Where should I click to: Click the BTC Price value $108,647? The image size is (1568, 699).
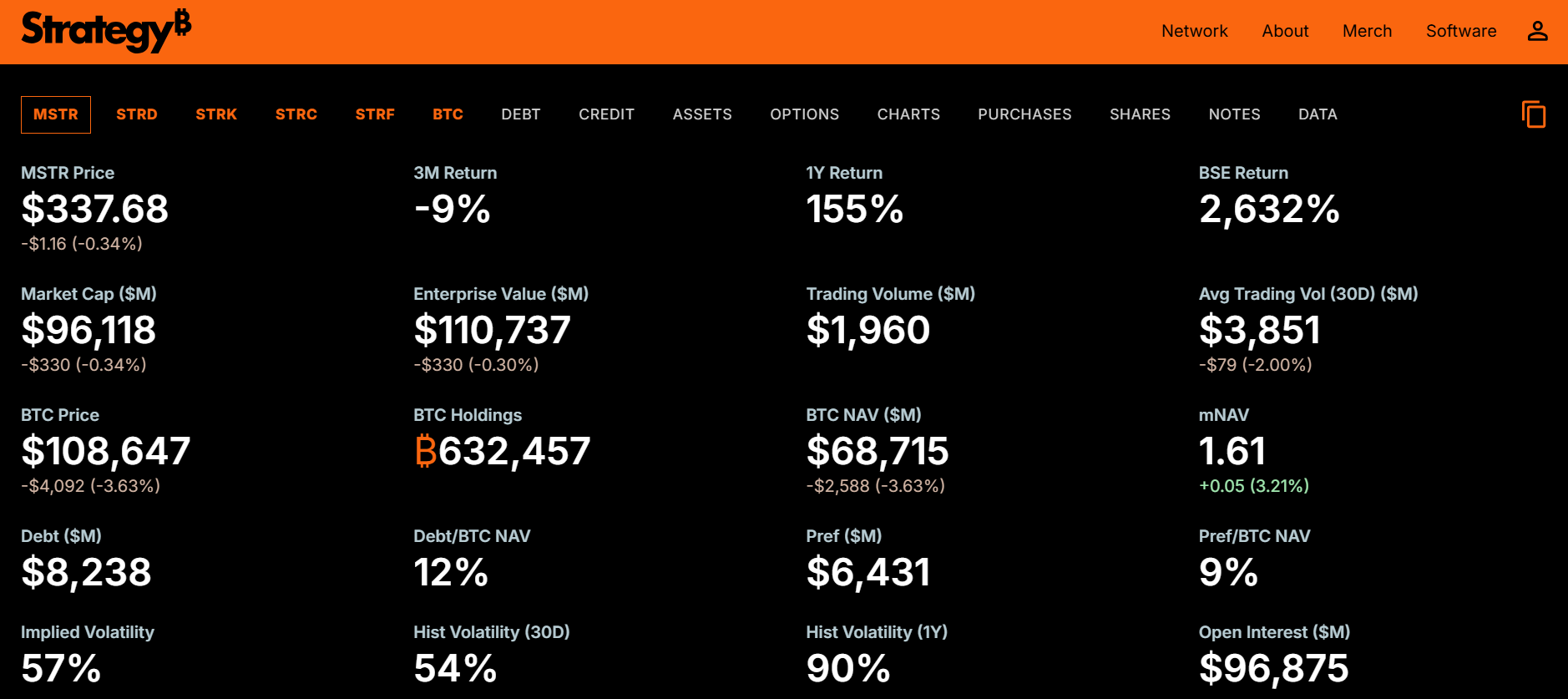pos(106,451)
